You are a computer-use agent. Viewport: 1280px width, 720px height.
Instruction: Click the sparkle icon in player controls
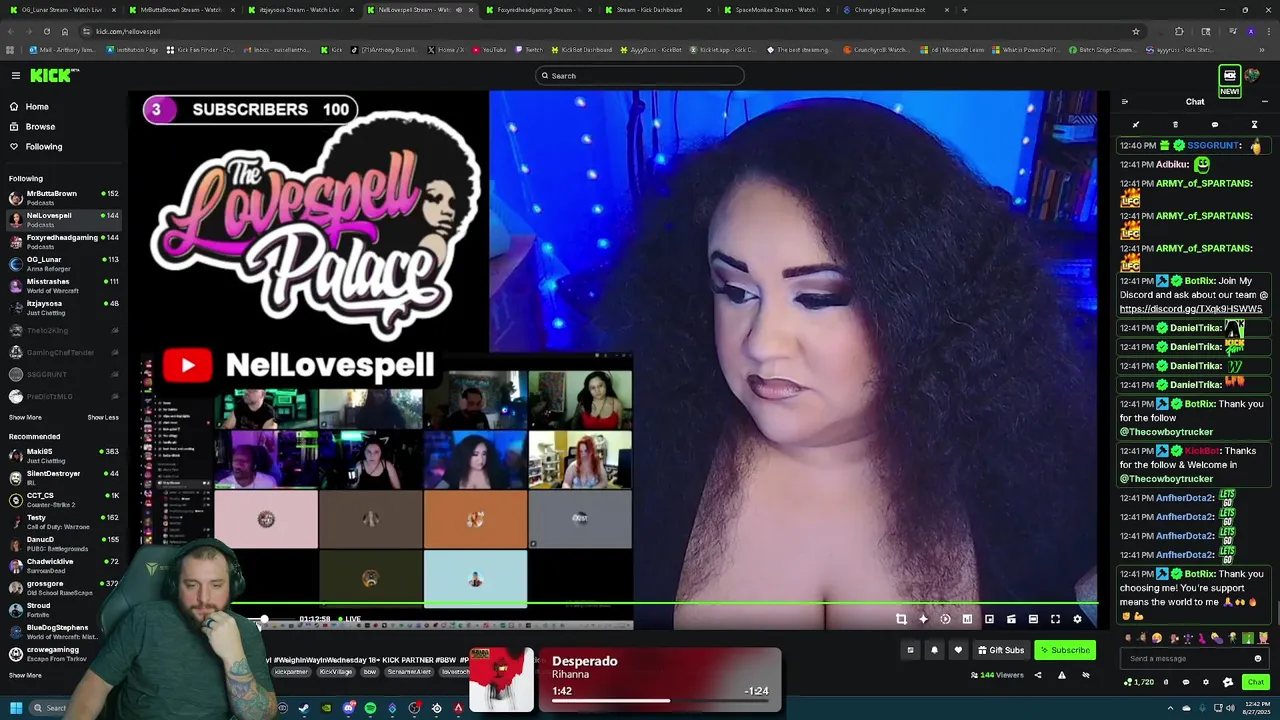point(923,619)
